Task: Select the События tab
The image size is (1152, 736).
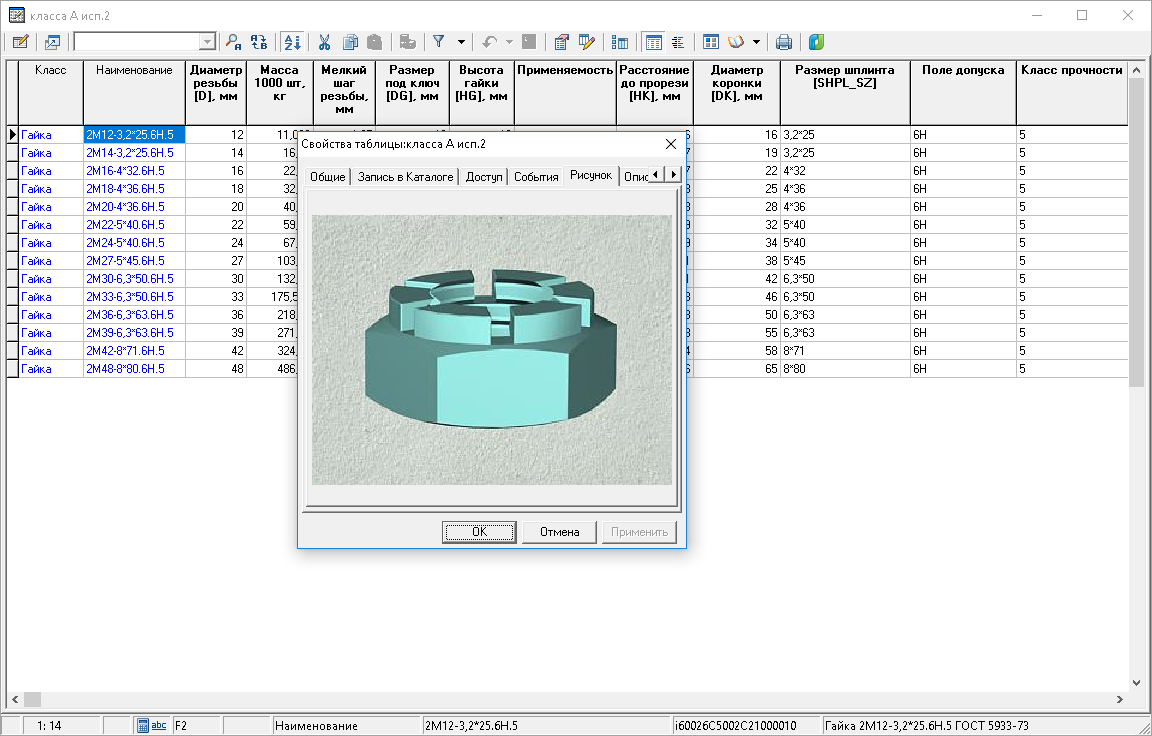Action: pyautogui.click(x=536, y=177)
